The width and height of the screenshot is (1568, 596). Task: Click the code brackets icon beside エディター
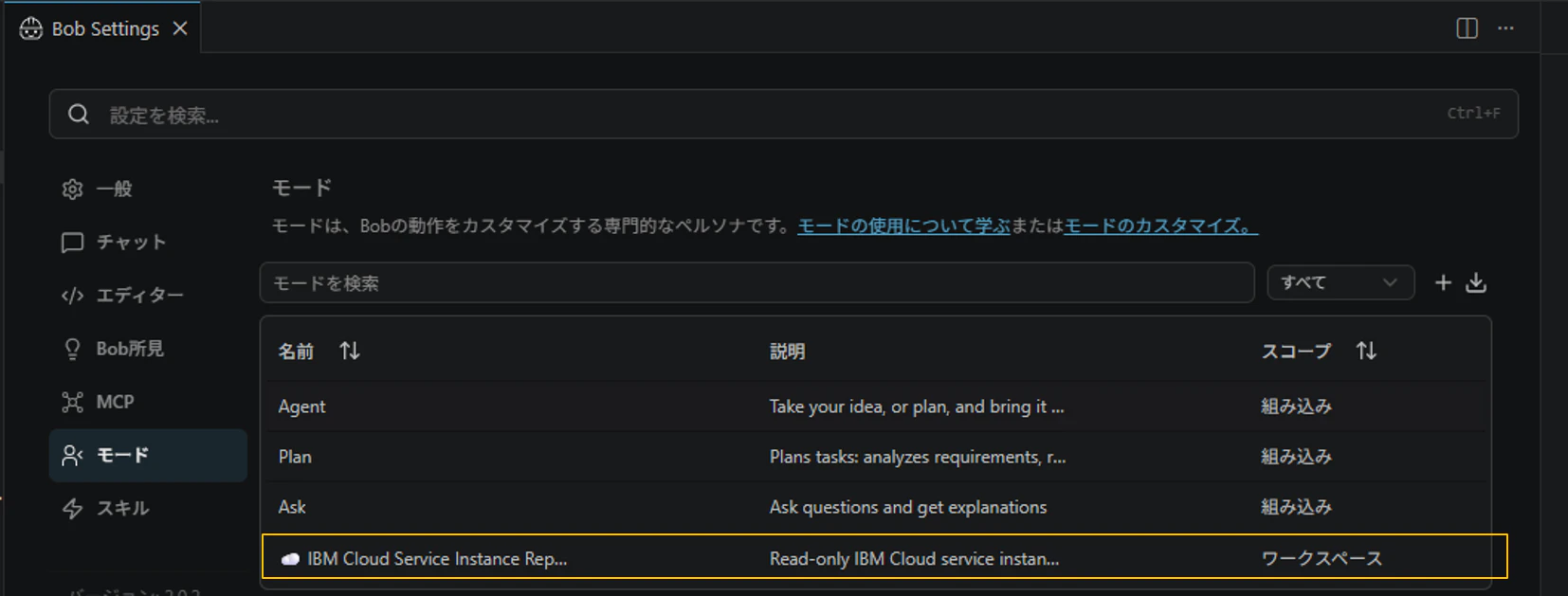coord(72,296)
